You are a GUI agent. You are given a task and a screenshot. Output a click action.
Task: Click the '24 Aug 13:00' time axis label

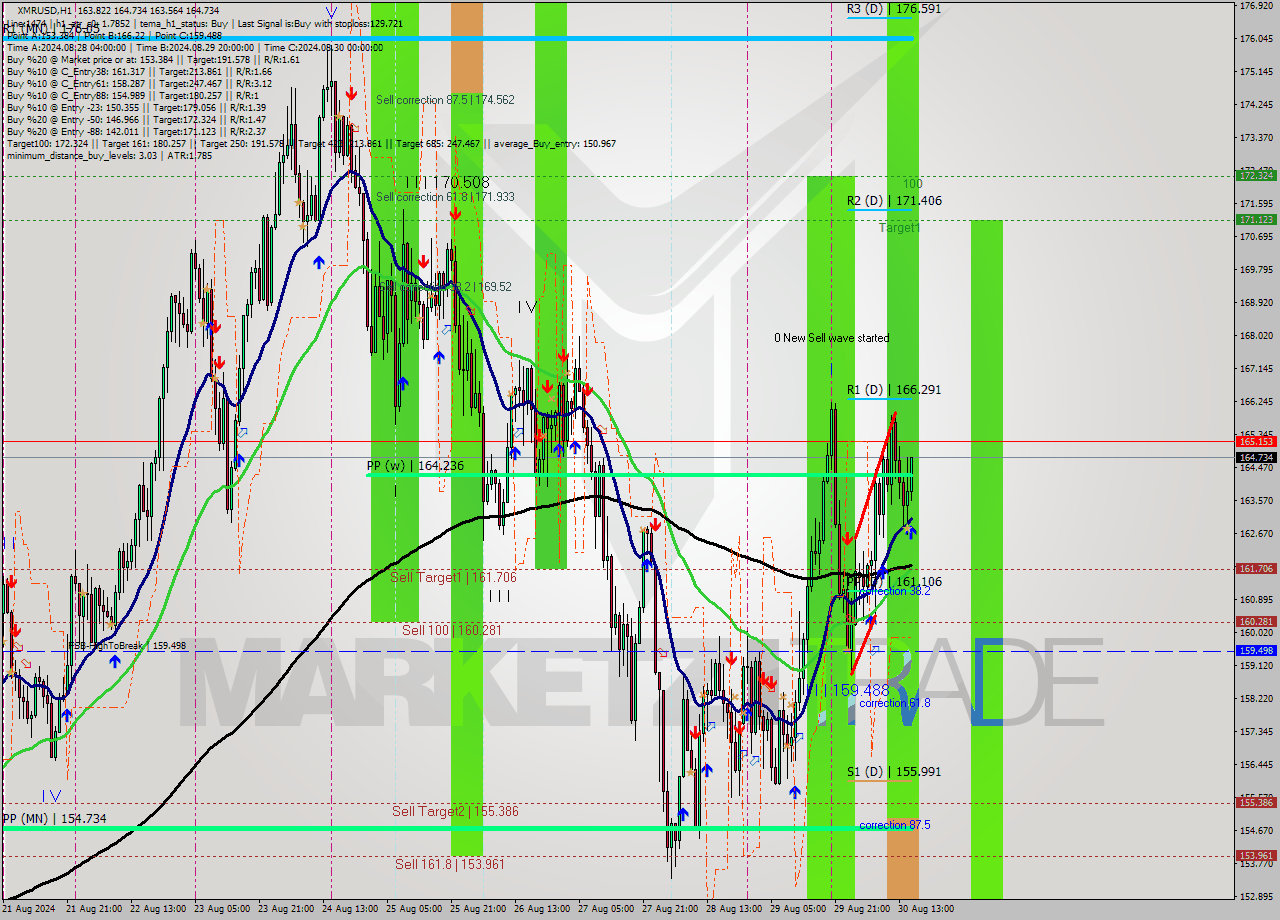(352, 909)
